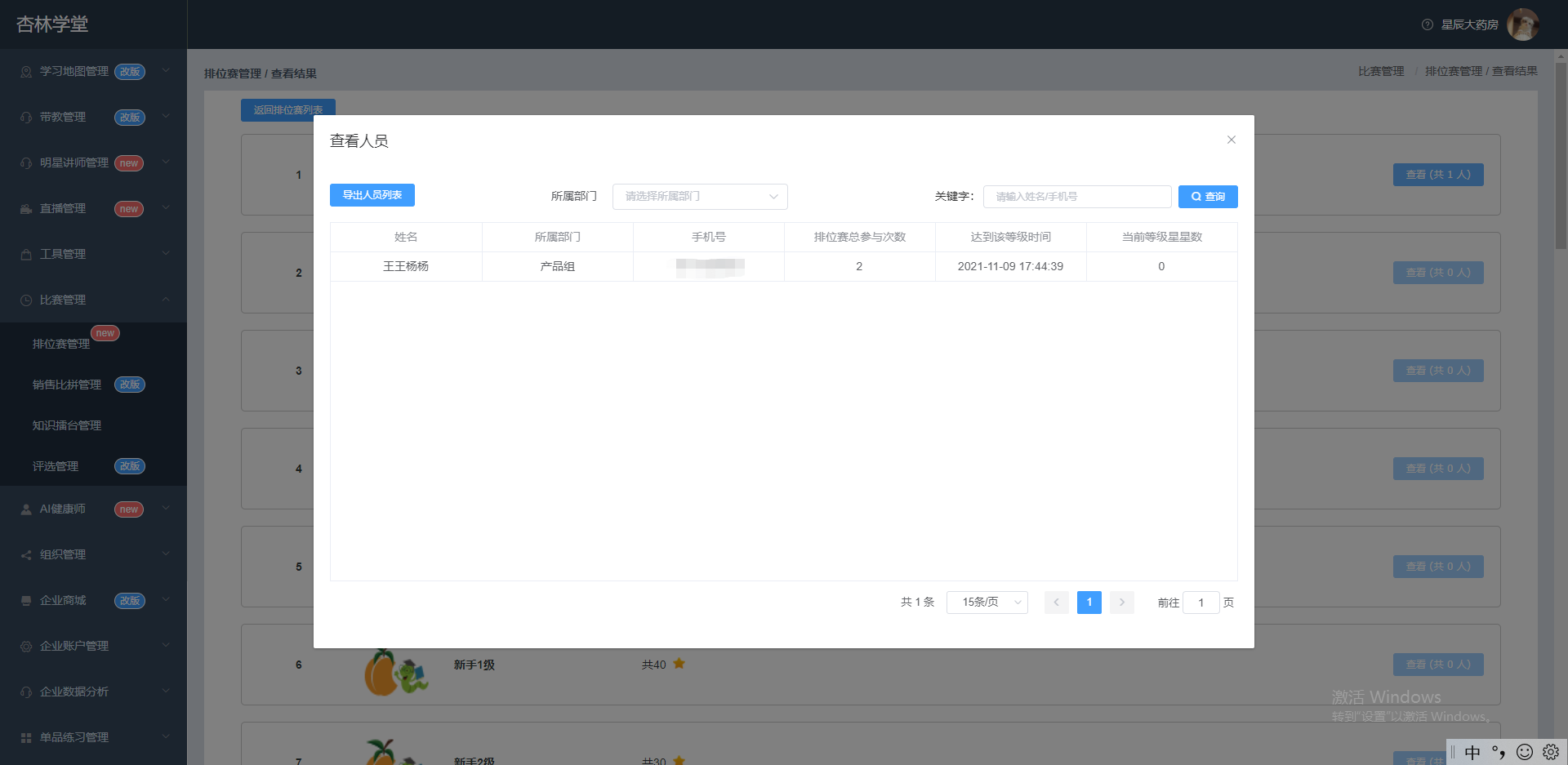
Task: Focus the 关键字 name/phone input field
Action: [x=1077, y=197]
